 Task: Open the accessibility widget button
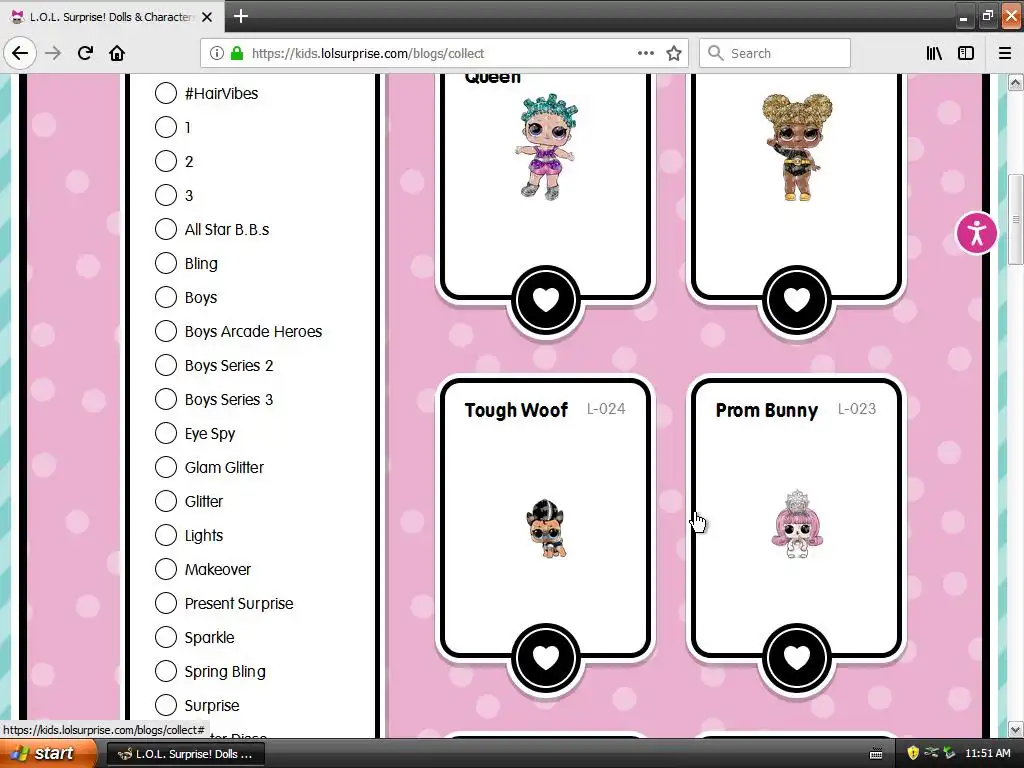click(976, 233)
